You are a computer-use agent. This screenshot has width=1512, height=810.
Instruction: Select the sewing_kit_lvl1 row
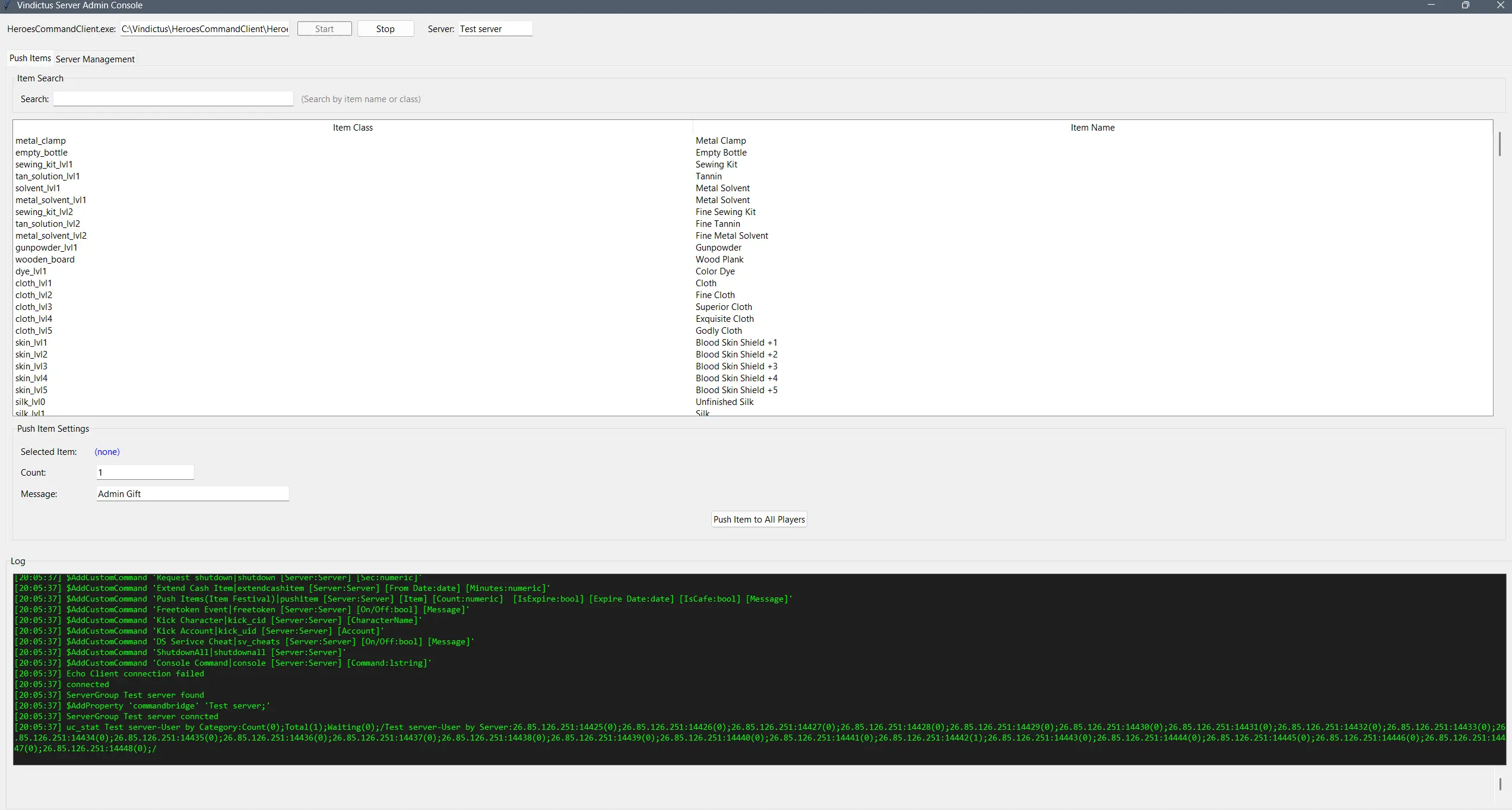[753, 164]
